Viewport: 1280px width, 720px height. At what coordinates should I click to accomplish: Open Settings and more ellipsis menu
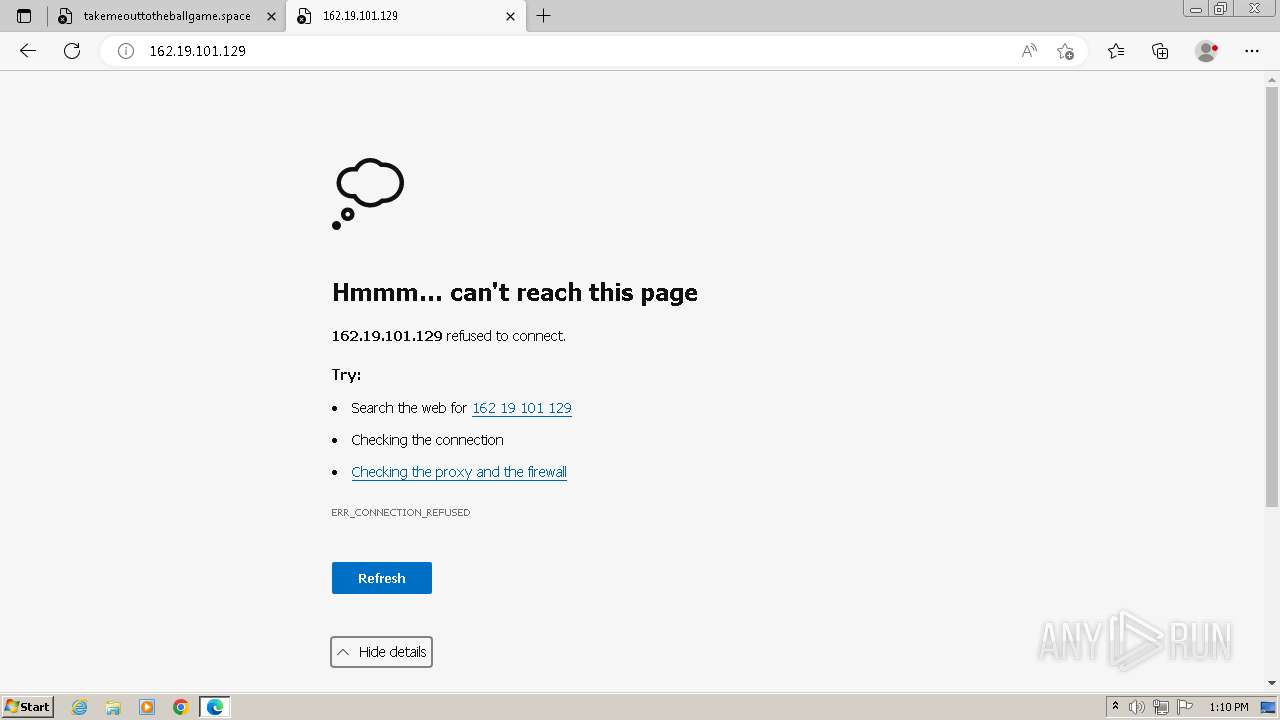click(x=1252, y=51)
